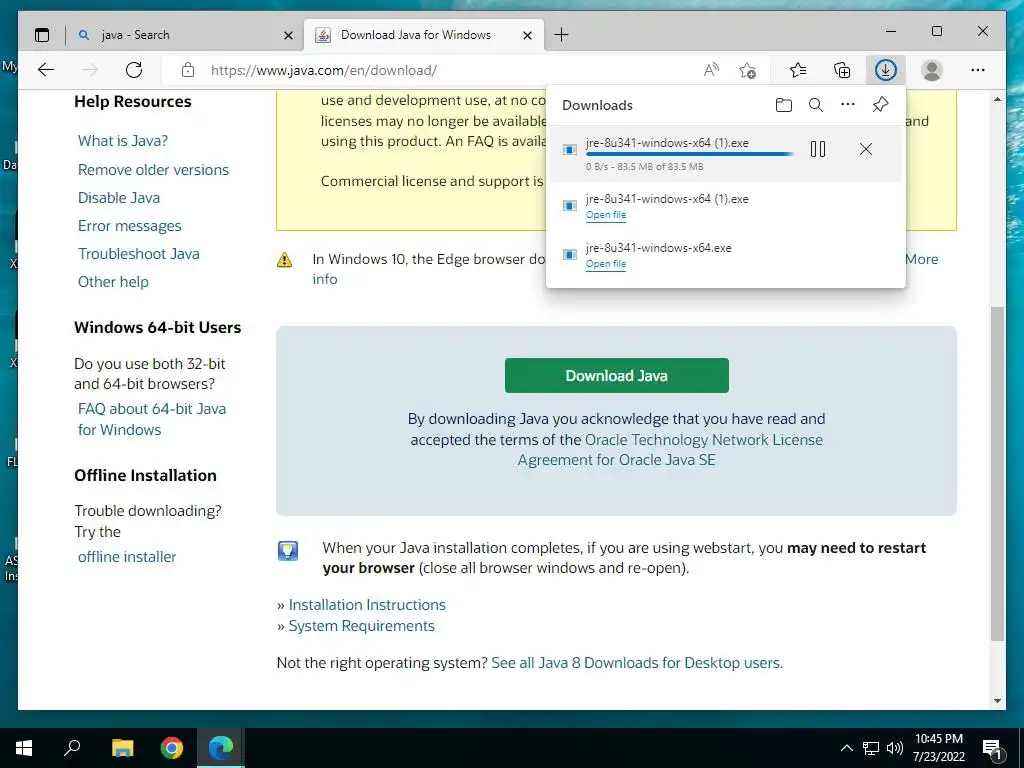The height and width of the screenshot is (768, 1024).
Task: Open Windows taskbar search
Action: tap(72, 748)
